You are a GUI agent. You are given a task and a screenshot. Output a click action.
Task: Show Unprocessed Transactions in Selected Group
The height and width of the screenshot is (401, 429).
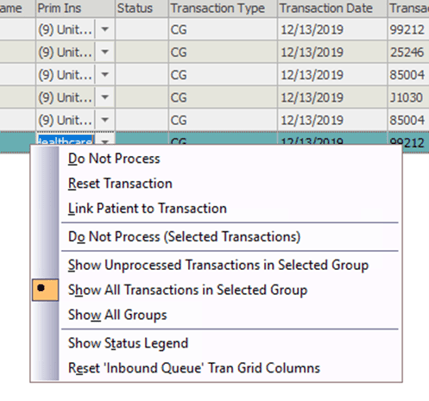[218, 265]
